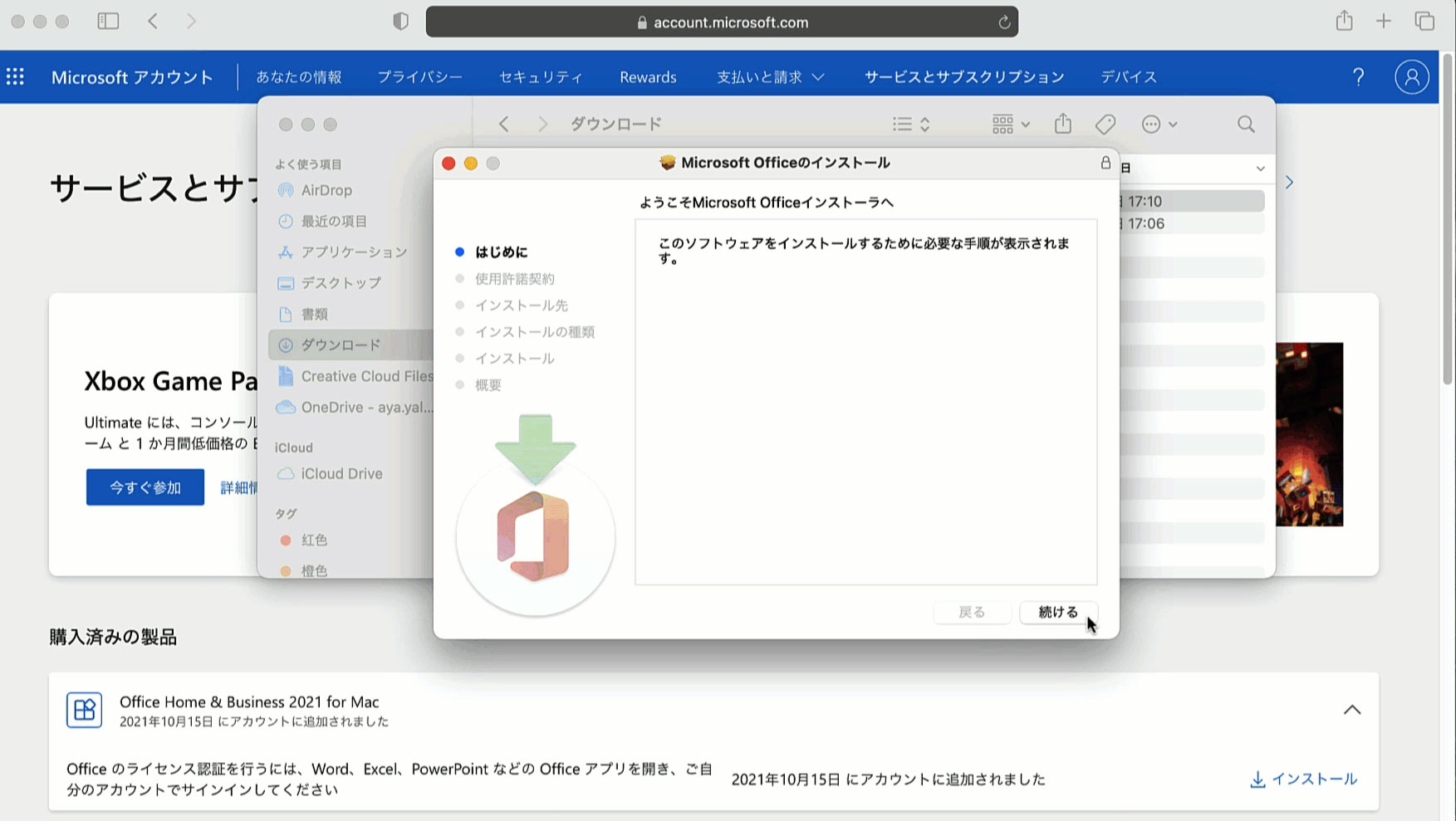Open Rewards tab

coord(648,77)
